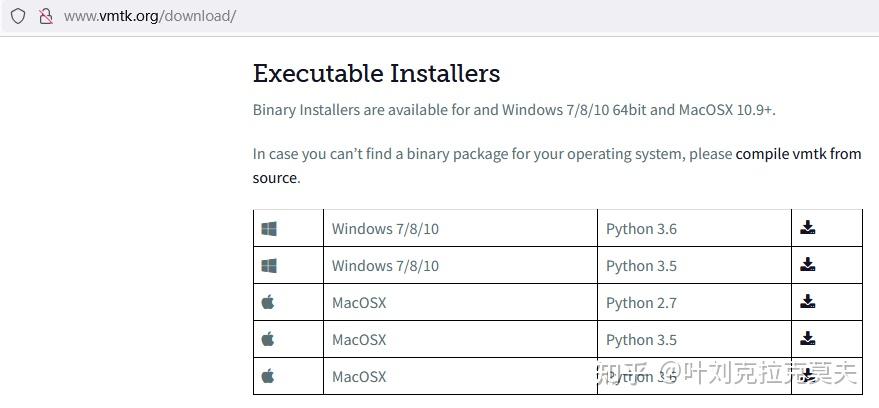This screenshot has height=408, width=879.
Task: Click the "Python 3.6" table cell
Action: tap(641, 229)
